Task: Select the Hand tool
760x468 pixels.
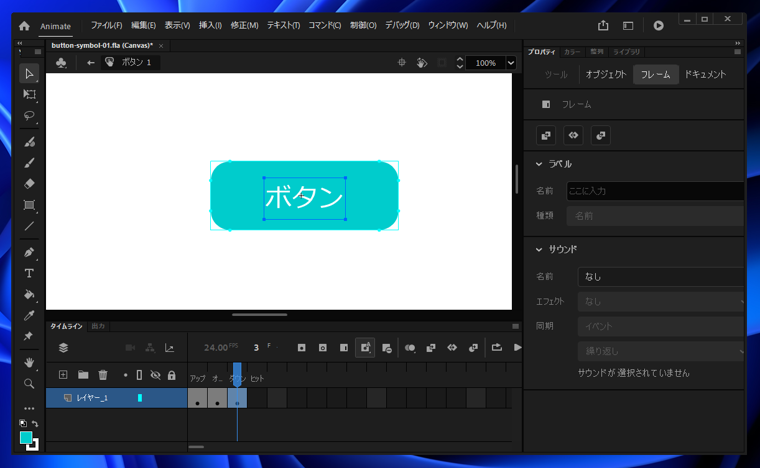Action: pos(29,362)
